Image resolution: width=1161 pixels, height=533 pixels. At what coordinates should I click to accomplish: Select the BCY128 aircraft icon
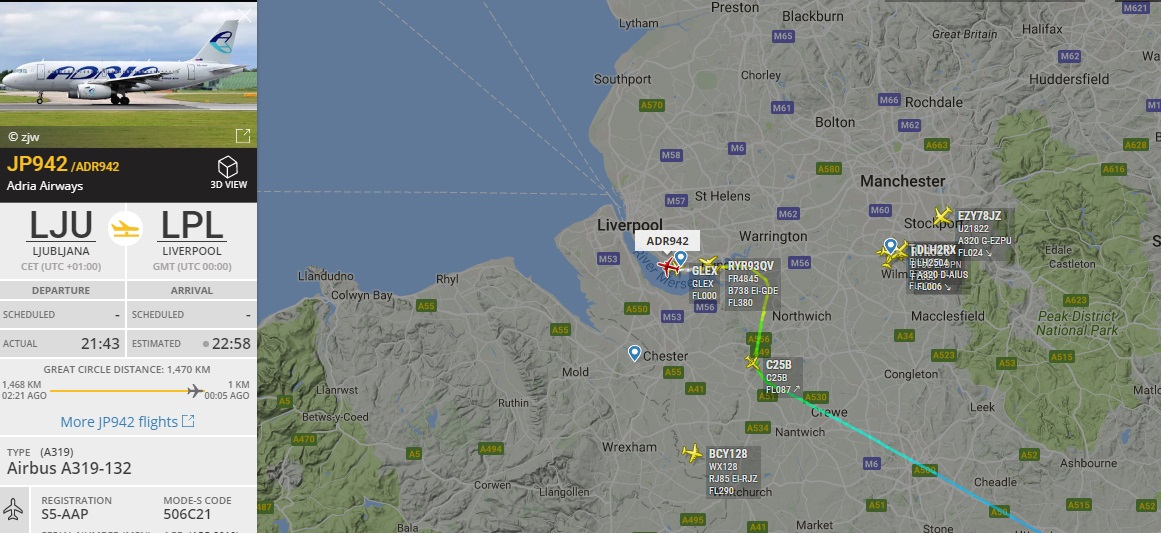[693, 452]
